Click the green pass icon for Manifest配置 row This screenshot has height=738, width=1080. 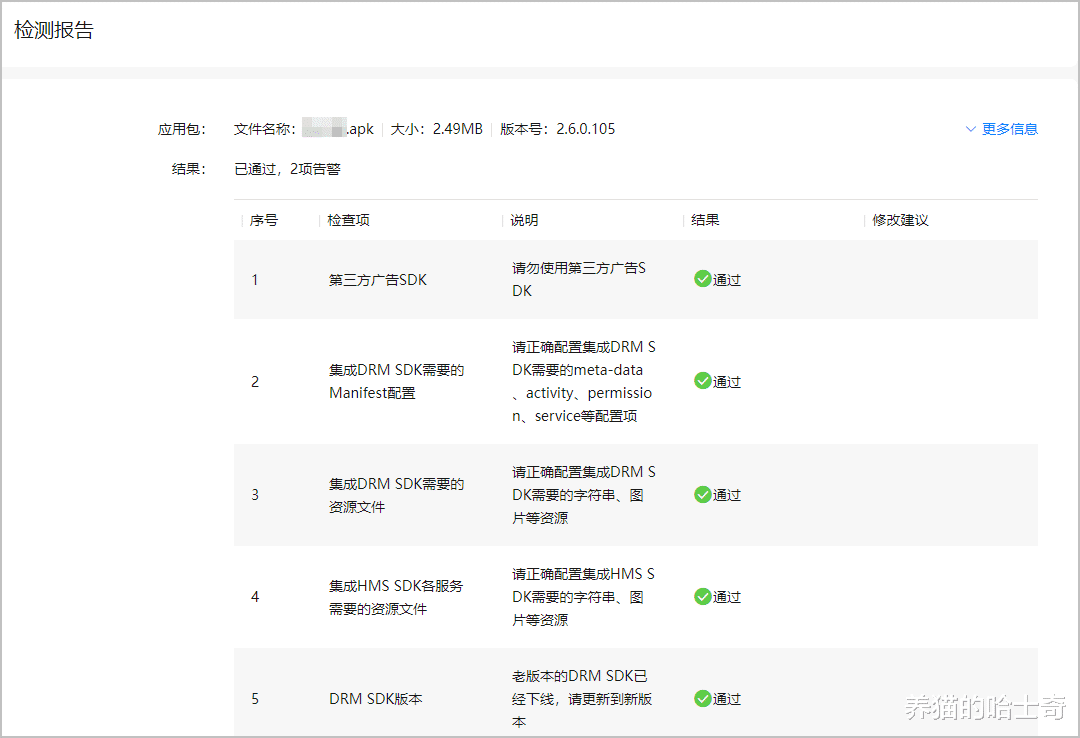(x=702, y=381)
